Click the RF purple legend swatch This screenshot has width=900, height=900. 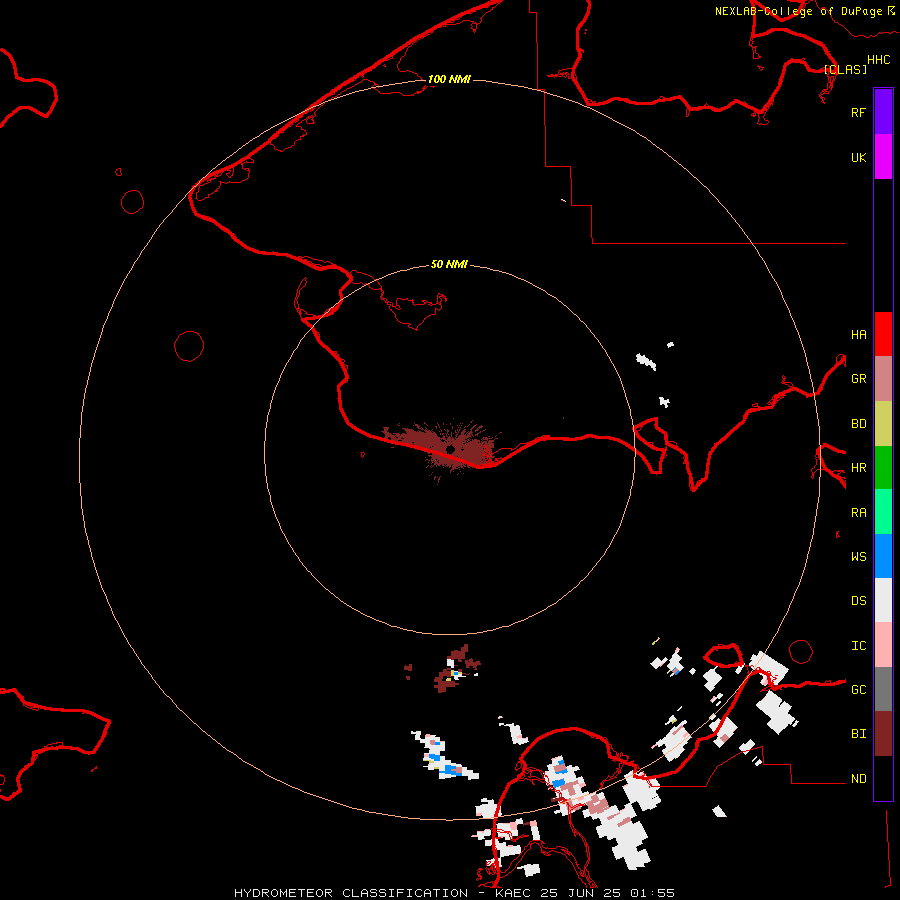883,112
